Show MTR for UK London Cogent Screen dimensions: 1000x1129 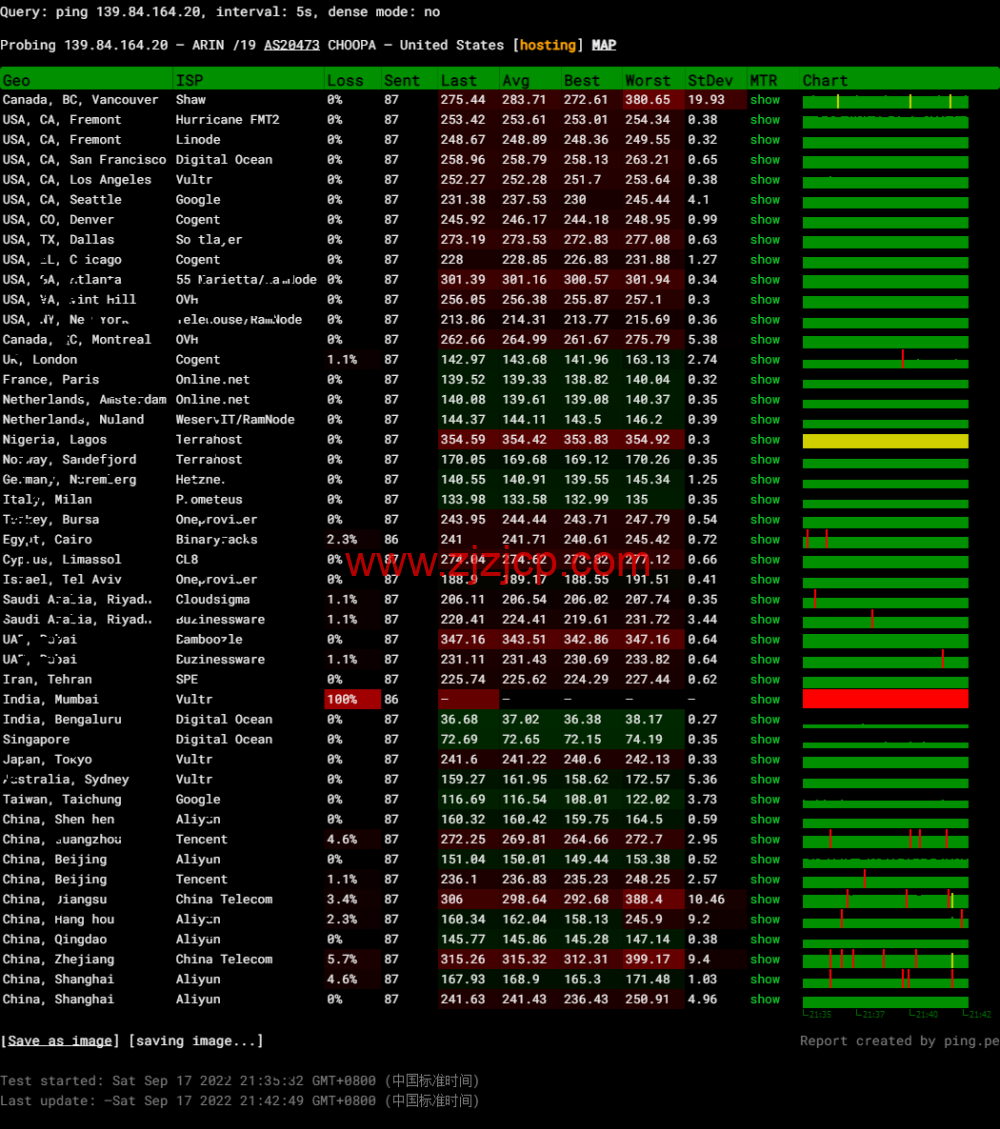[765, 359]
